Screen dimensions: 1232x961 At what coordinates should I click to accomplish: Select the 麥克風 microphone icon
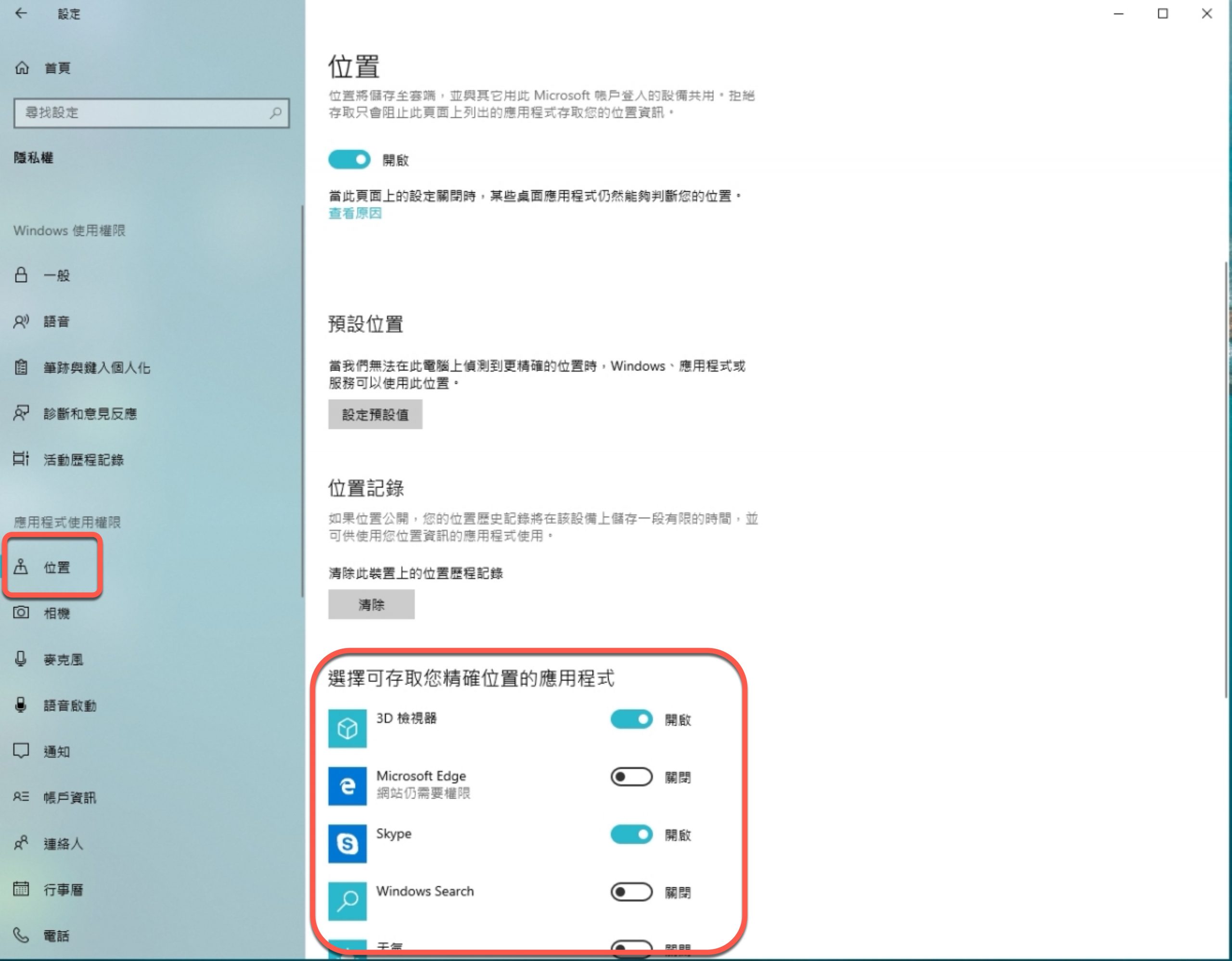[21, 659]
